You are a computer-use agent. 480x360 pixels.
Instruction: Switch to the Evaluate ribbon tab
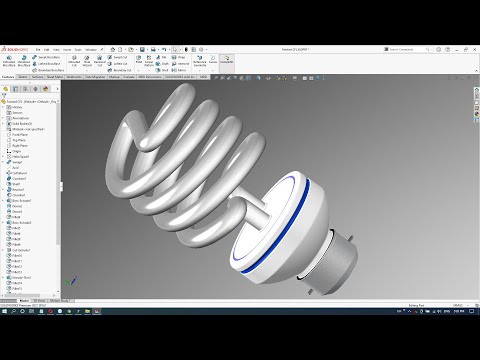tap(129, 77)
